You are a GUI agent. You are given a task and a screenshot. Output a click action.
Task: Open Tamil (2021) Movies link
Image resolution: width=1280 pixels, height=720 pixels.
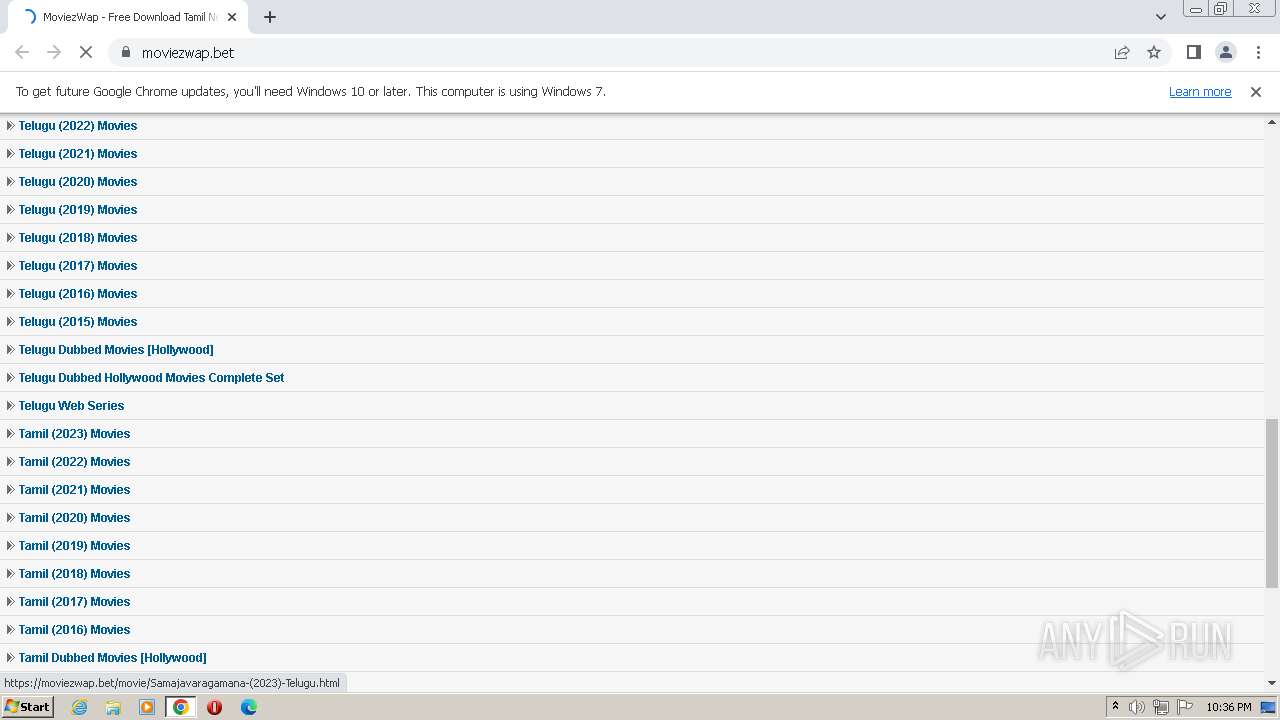pyautogui.click(x=74, y=490)
